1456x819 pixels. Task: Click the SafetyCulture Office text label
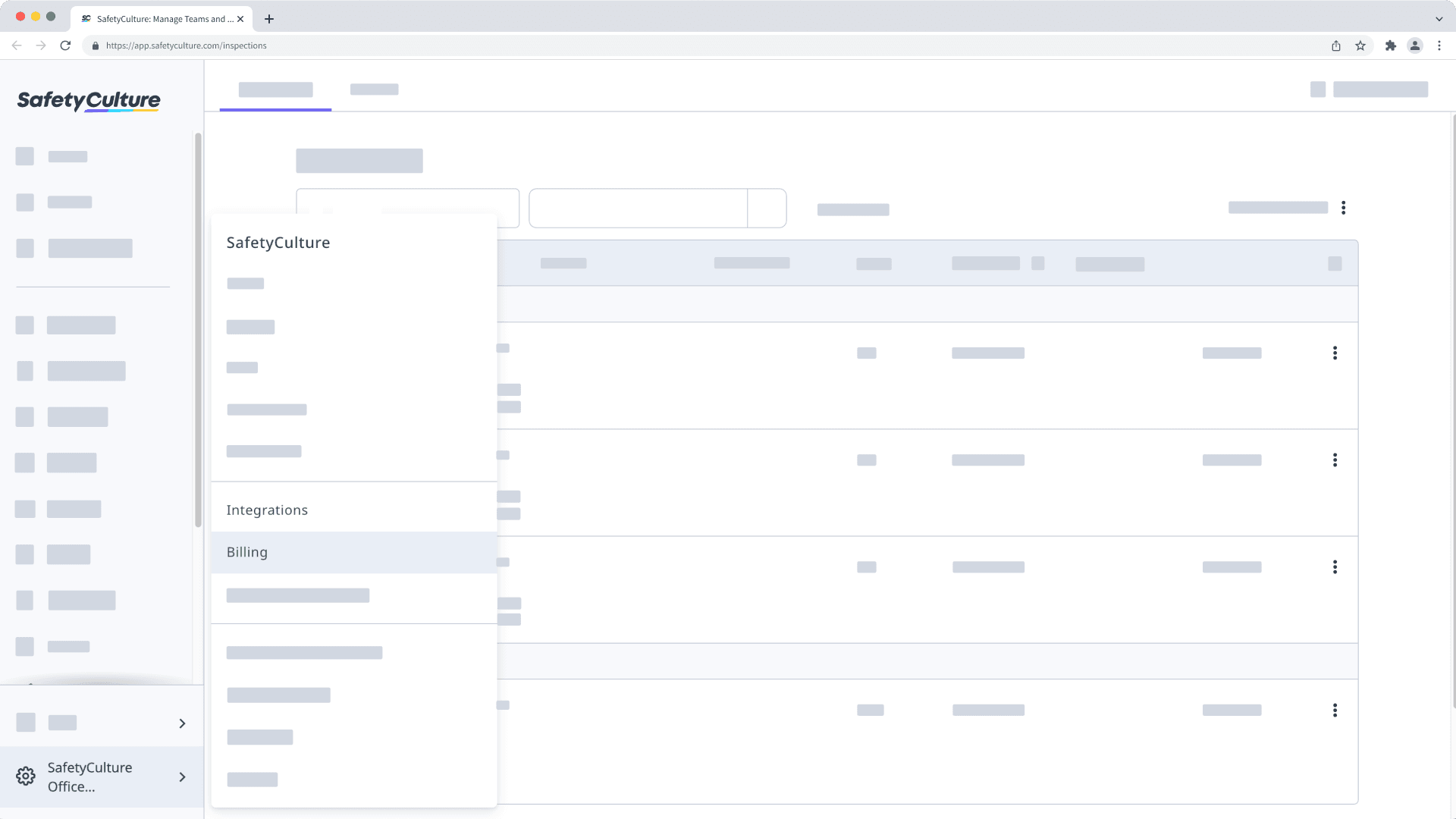[89, 777]
